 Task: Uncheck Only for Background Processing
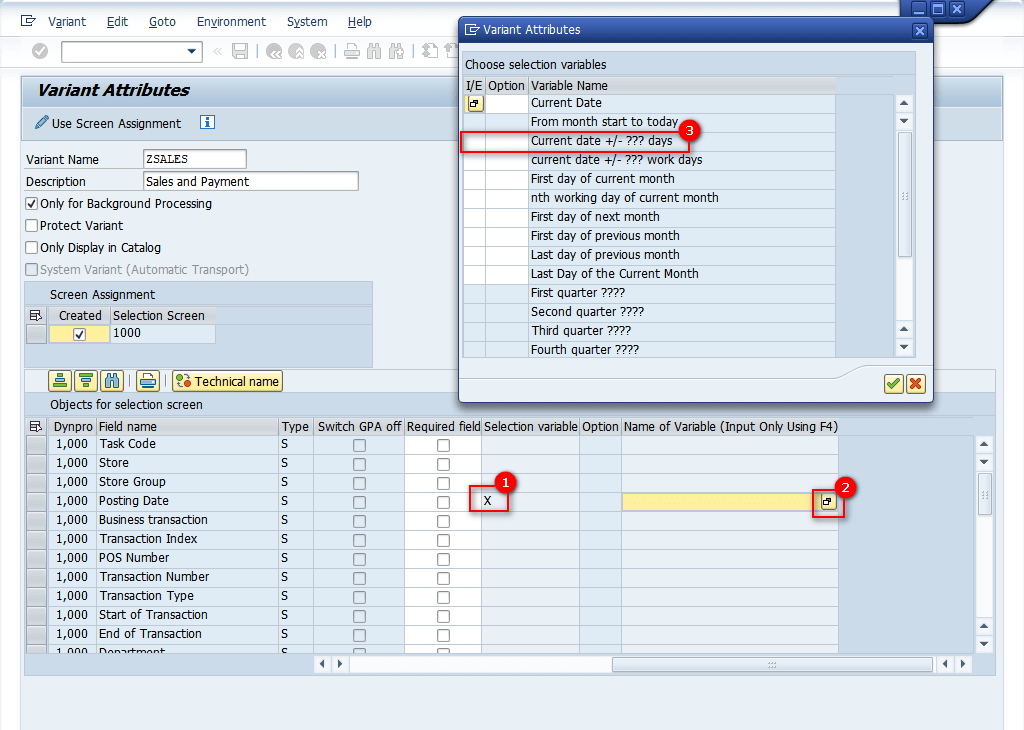click(32, 204)
